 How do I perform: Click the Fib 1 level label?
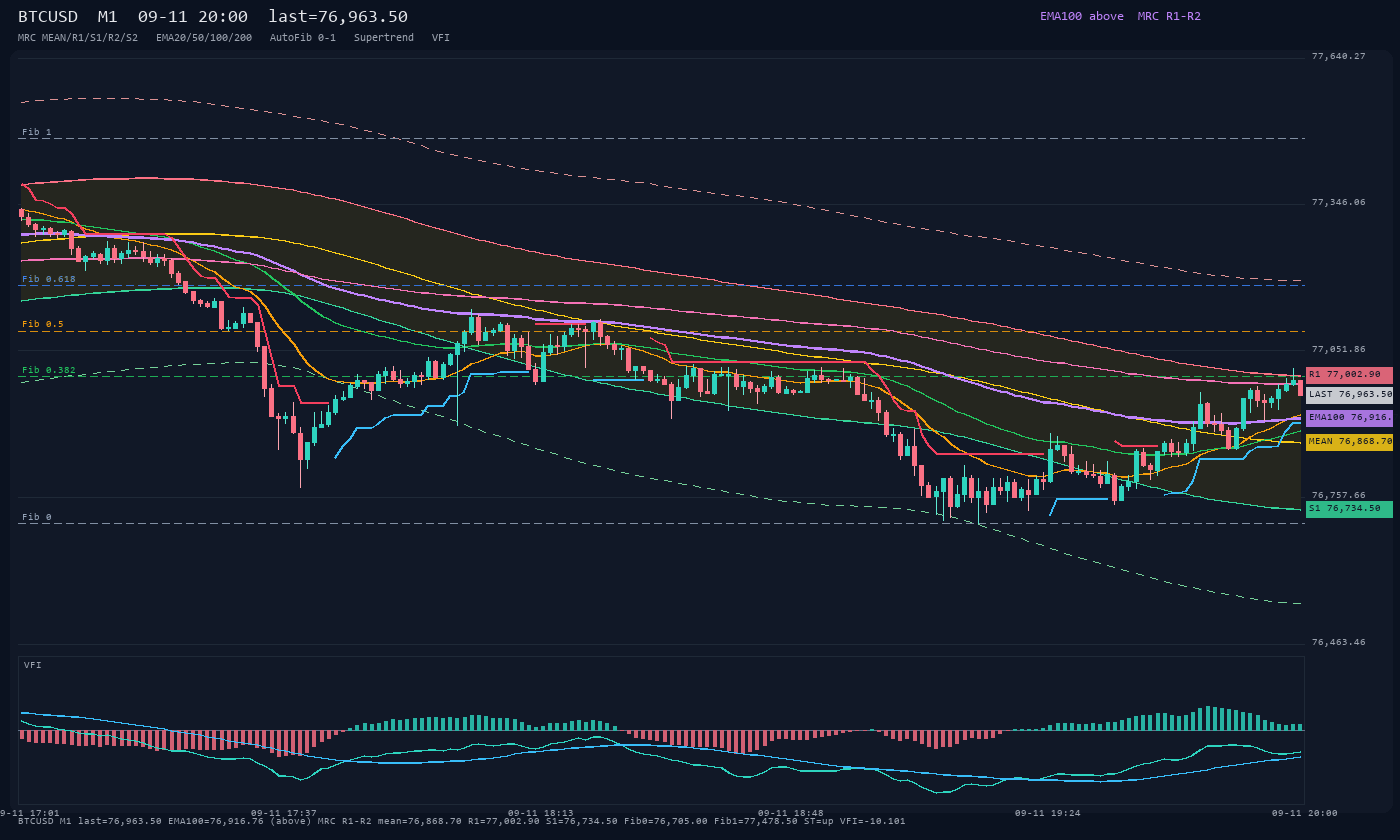(x=37, y=132)
